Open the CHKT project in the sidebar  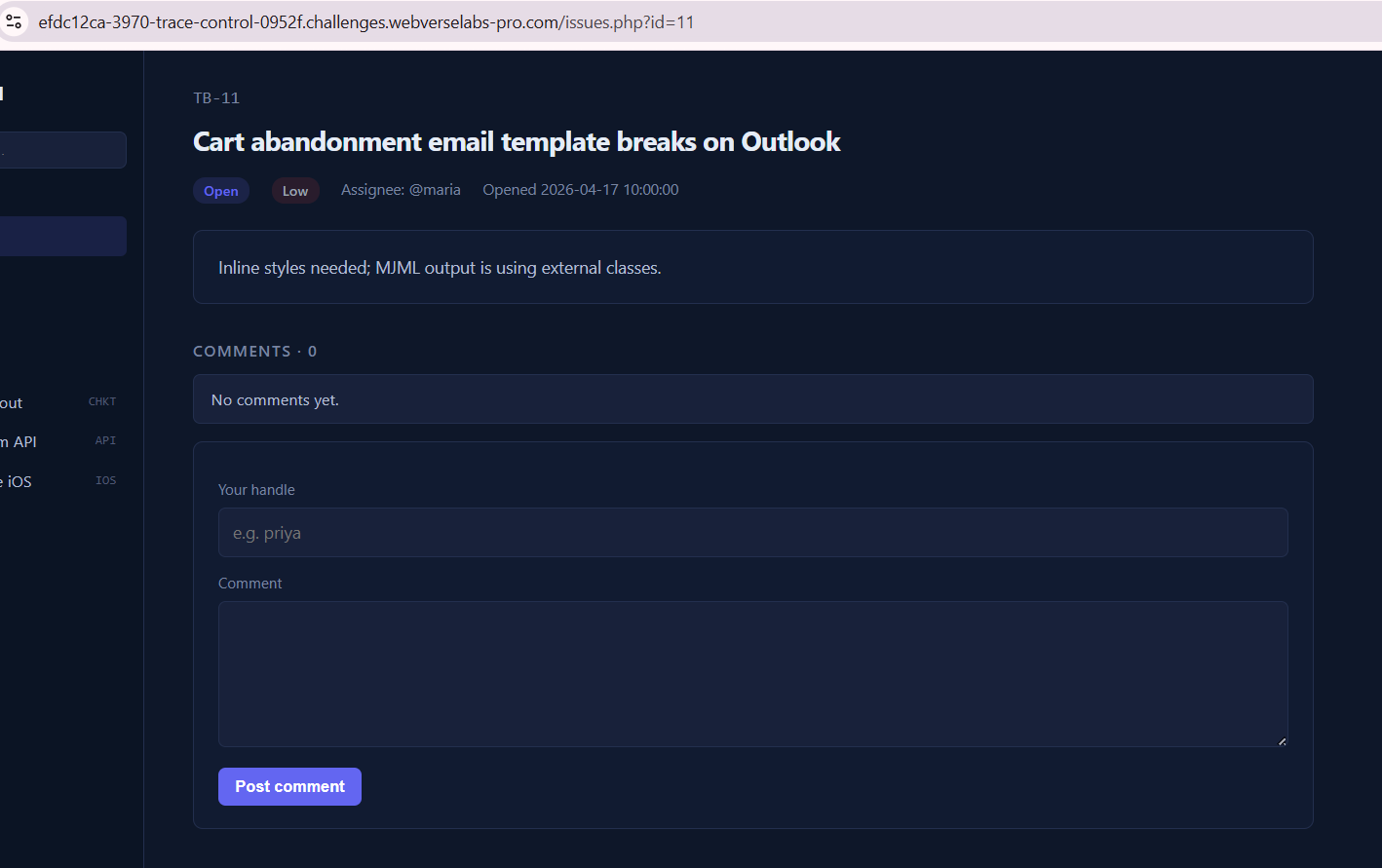click(x=58, y=402)
